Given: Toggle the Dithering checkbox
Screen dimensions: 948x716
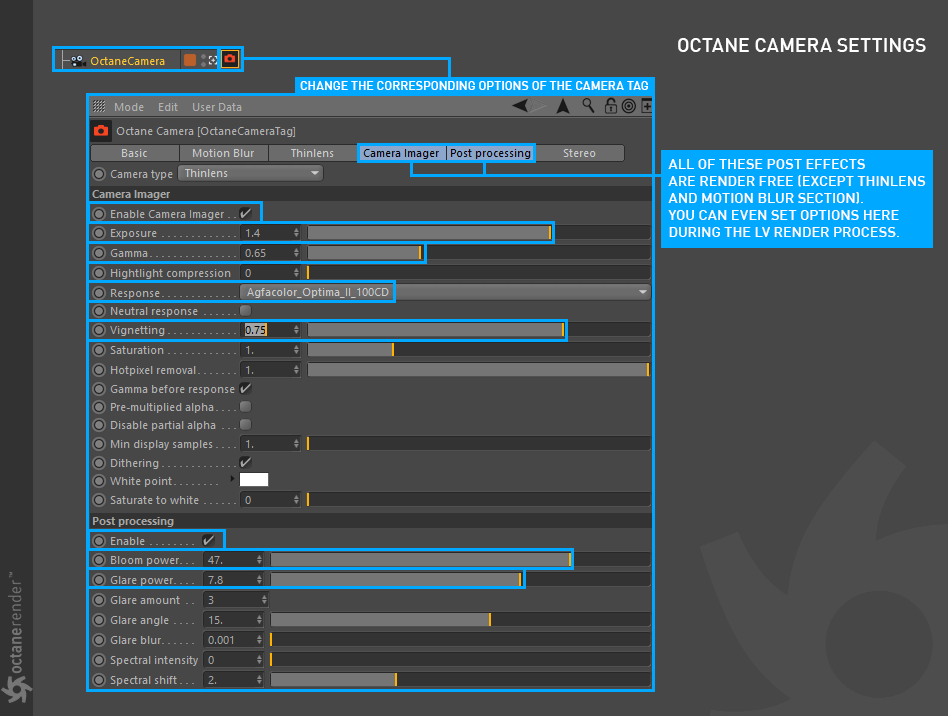Looking at the screenshot, I should [x=245, y=463].
